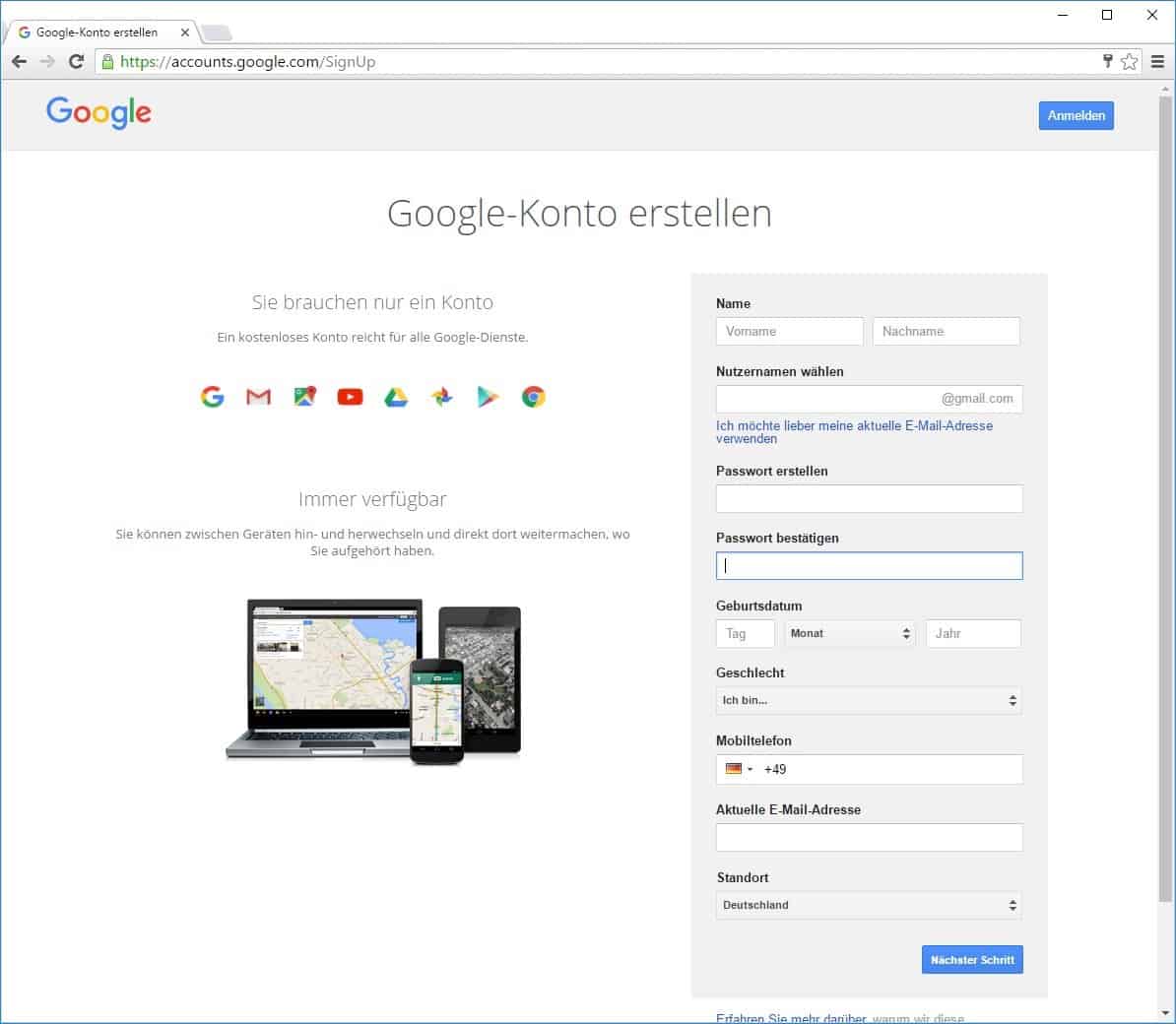Image resolution: width=1176 pixels, height=1024 pixels.
Task: Click the Google Drive icon
Action: (x=396, y=398)
